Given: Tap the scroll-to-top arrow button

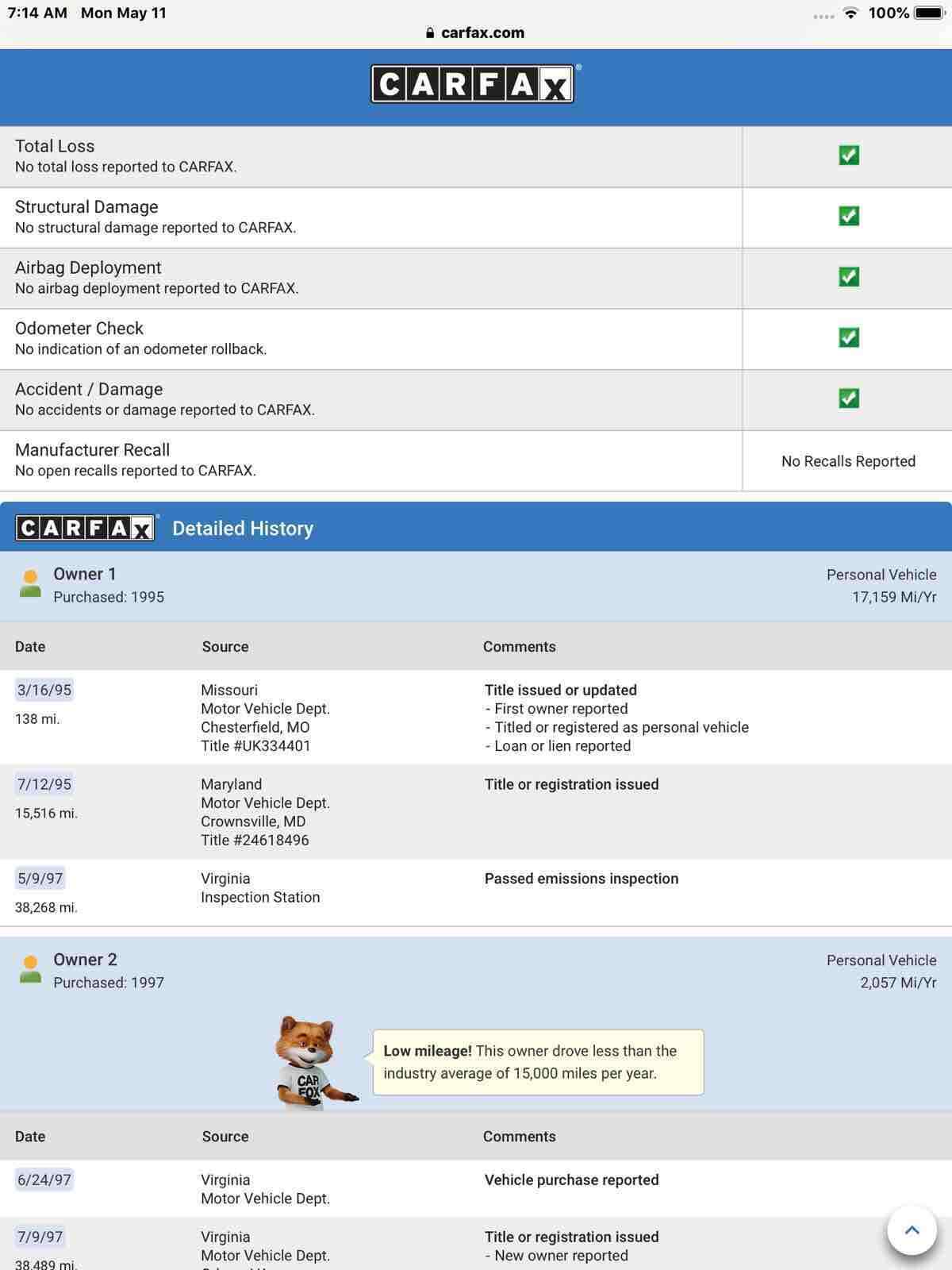Looking at the screenshot, I should coord(912,1230).
